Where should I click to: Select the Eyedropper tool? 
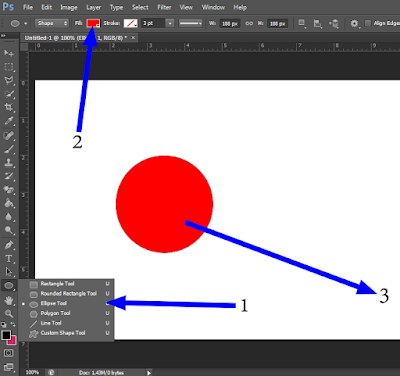(x=9, y=121)
